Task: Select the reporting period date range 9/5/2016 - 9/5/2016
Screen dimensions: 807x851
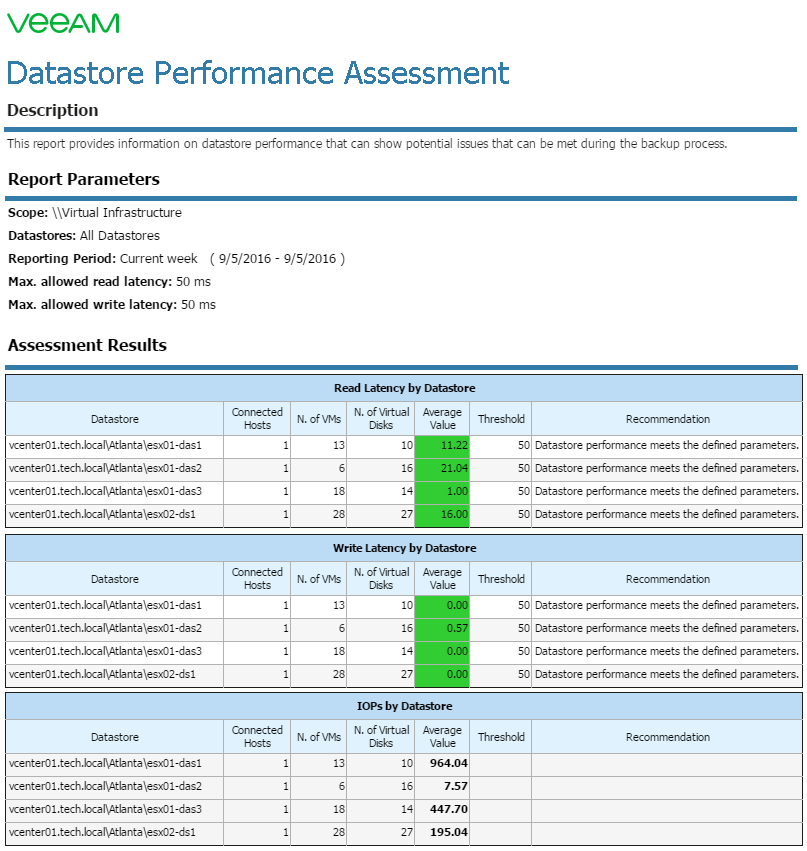Action: point(277,259)
